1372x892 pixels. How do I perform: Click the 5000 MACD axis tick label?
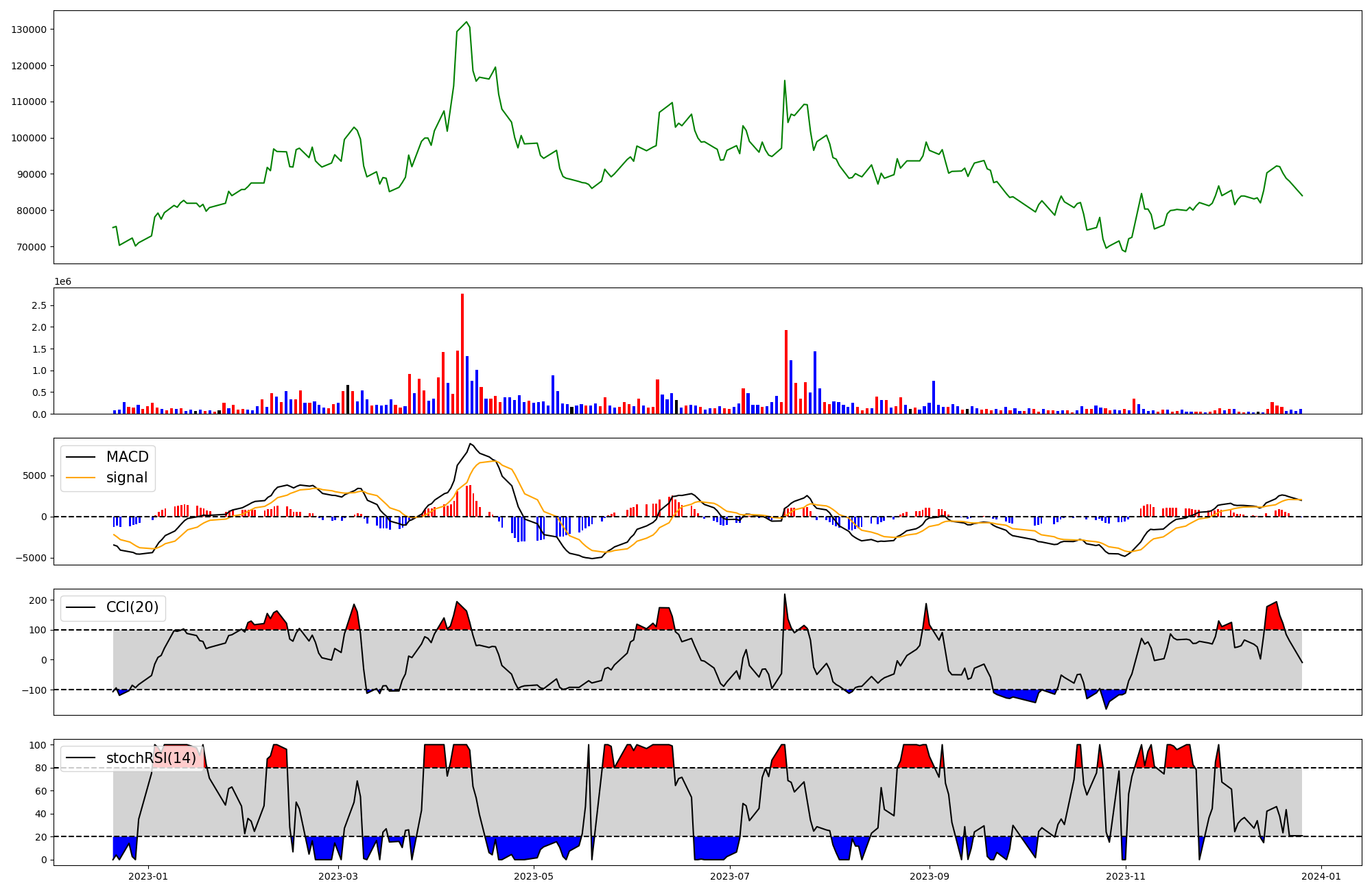click(34, 476)
